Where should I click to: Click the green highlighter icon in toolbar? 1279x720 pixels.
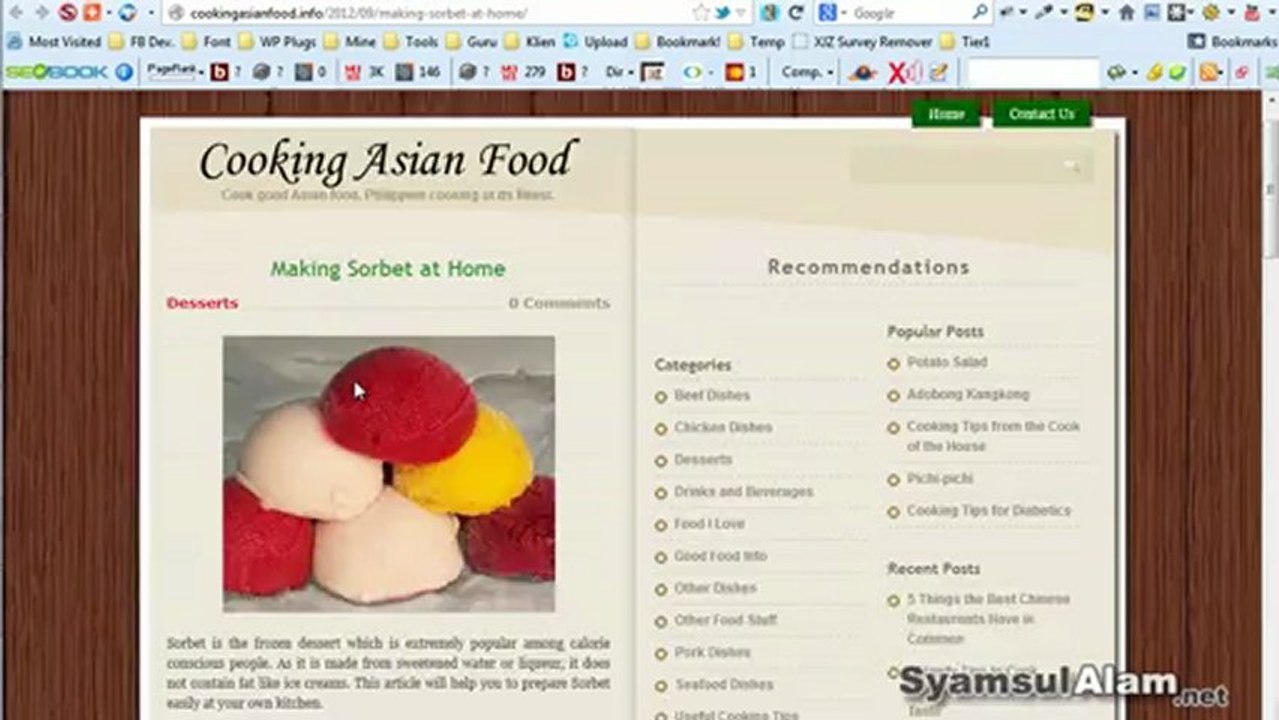(1177, 72)
